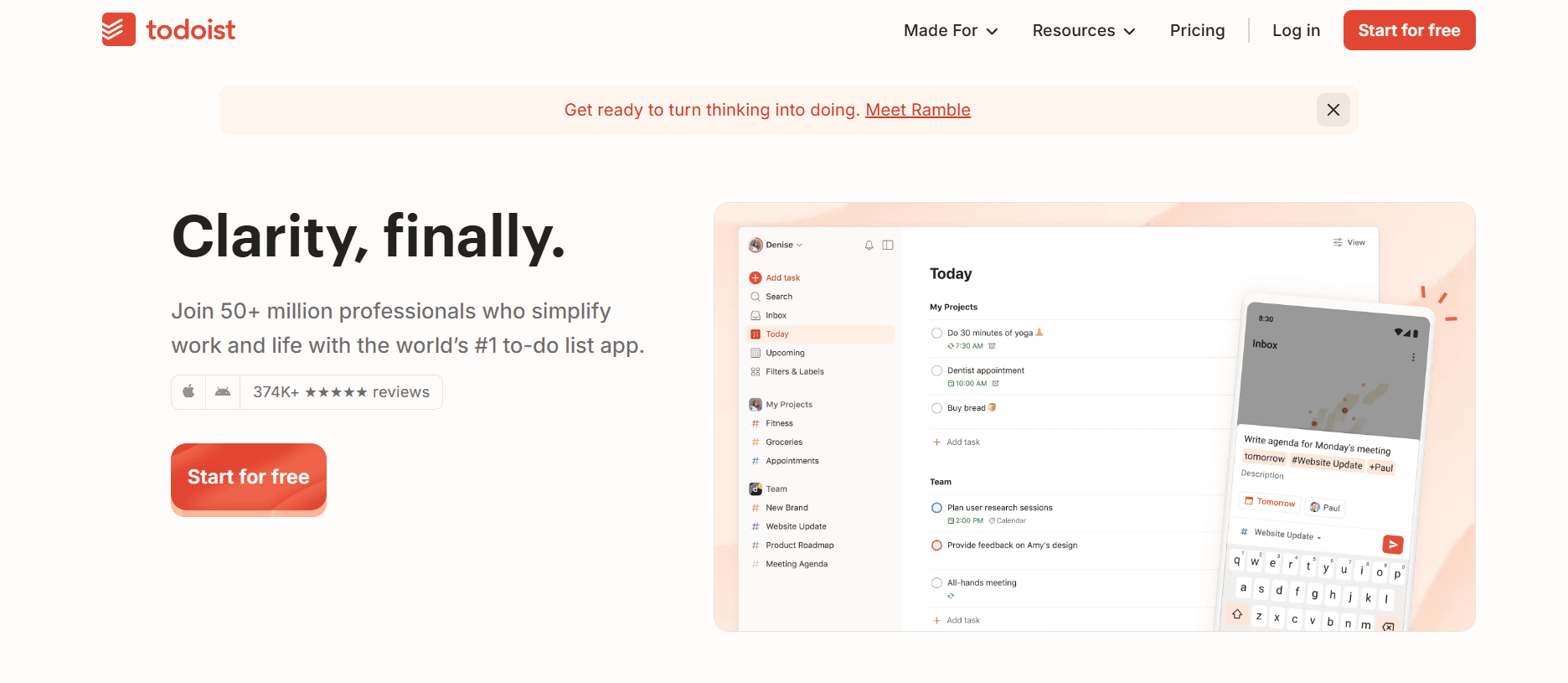Open the 374K+ reviews text

[341, 392]
